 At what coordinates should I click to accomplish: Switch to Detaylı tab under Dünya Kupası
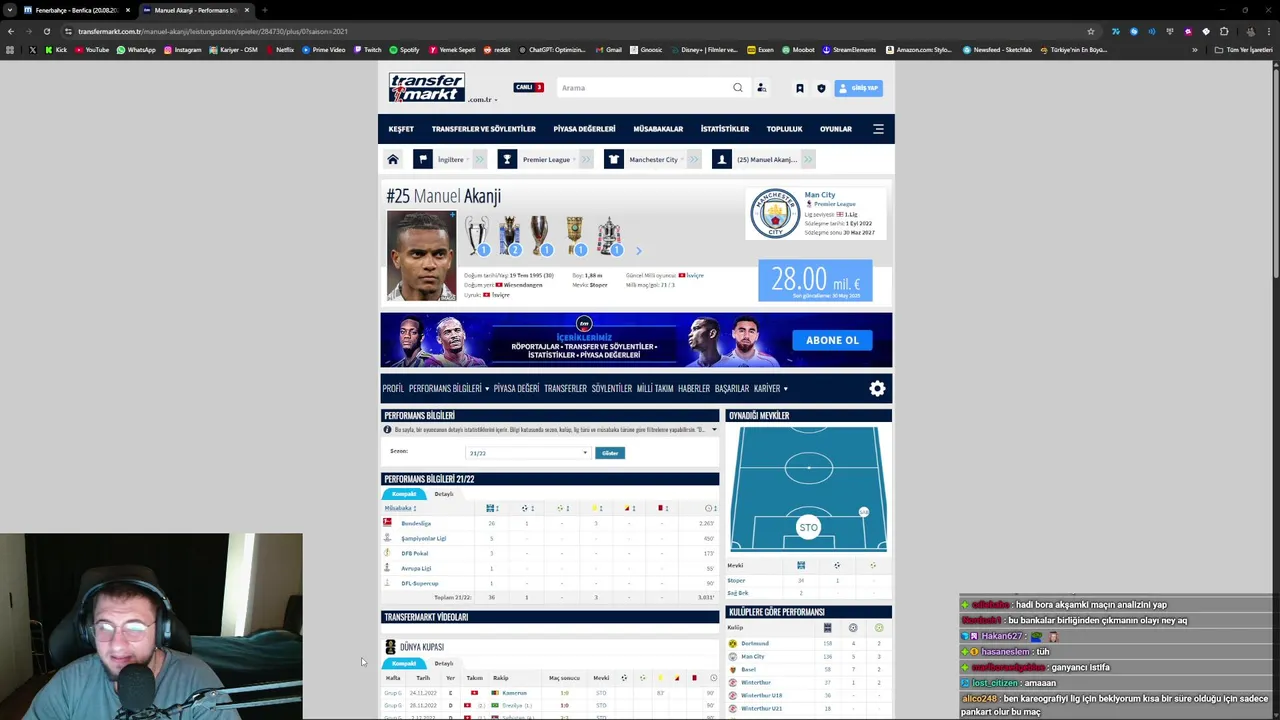(x=444, y=663)
